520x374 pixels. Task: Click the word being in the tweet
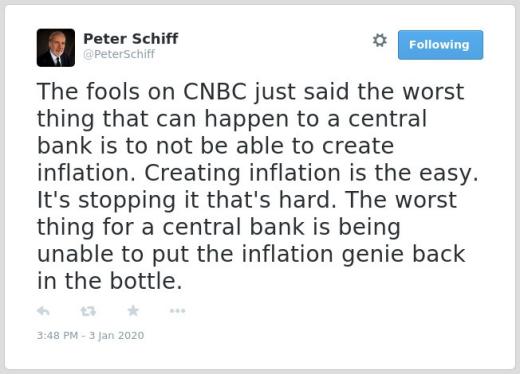click(369, 228)
